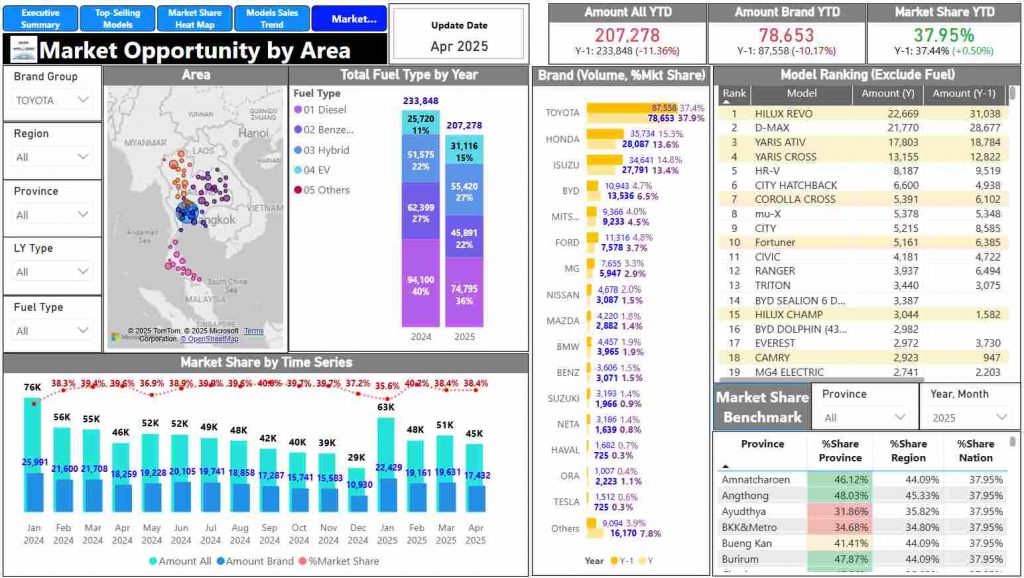Viewport: 1024px width, 578px height.
Task: Open the Province slicer in the left panel
Action: pyautogui.click(x=52, y=214)
